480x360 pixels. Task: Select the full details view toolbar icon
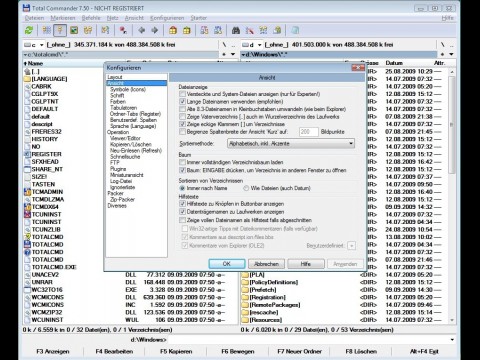point(60,30)
